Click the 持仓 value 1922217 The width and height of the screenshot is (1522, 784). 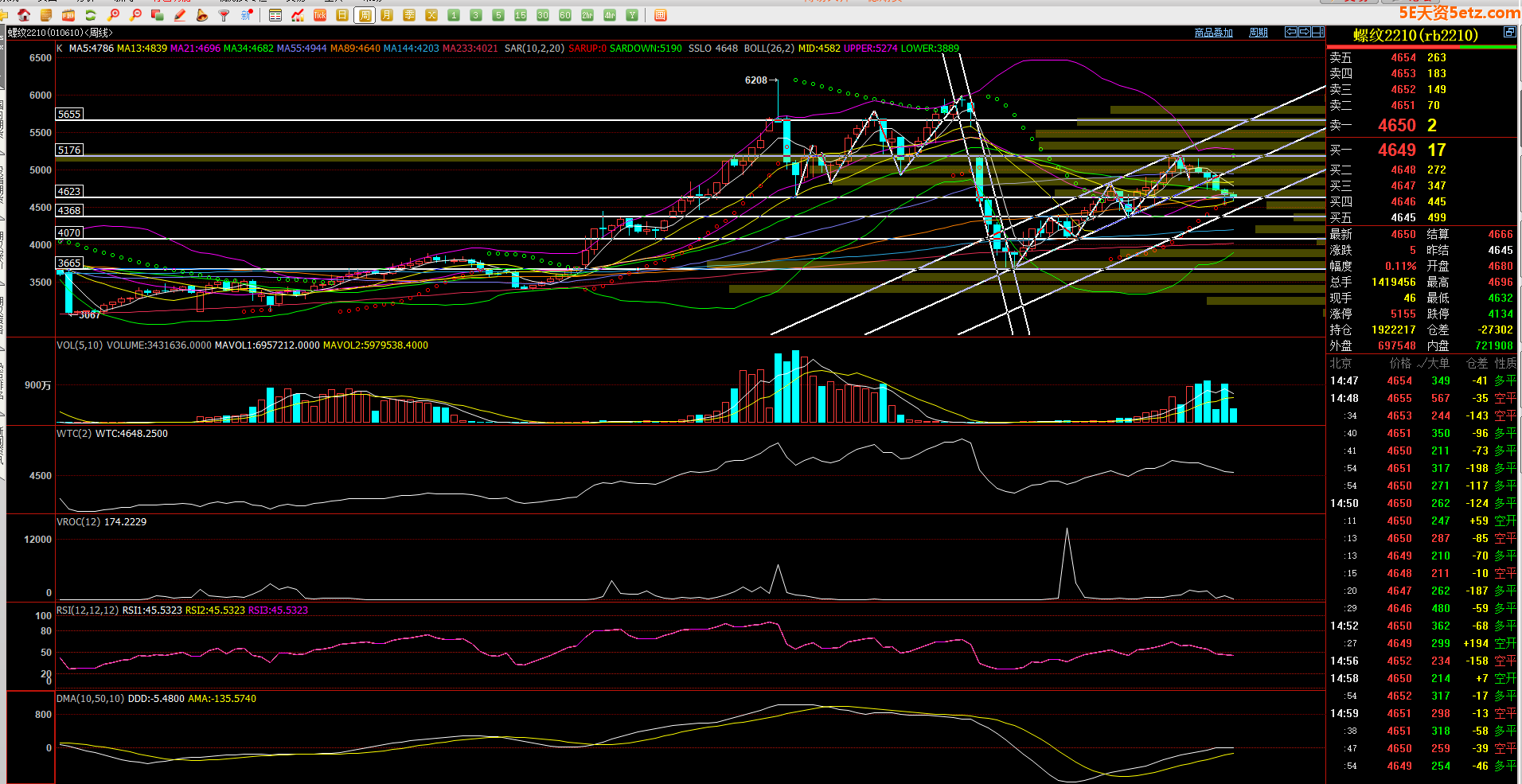click(1394, 330)
